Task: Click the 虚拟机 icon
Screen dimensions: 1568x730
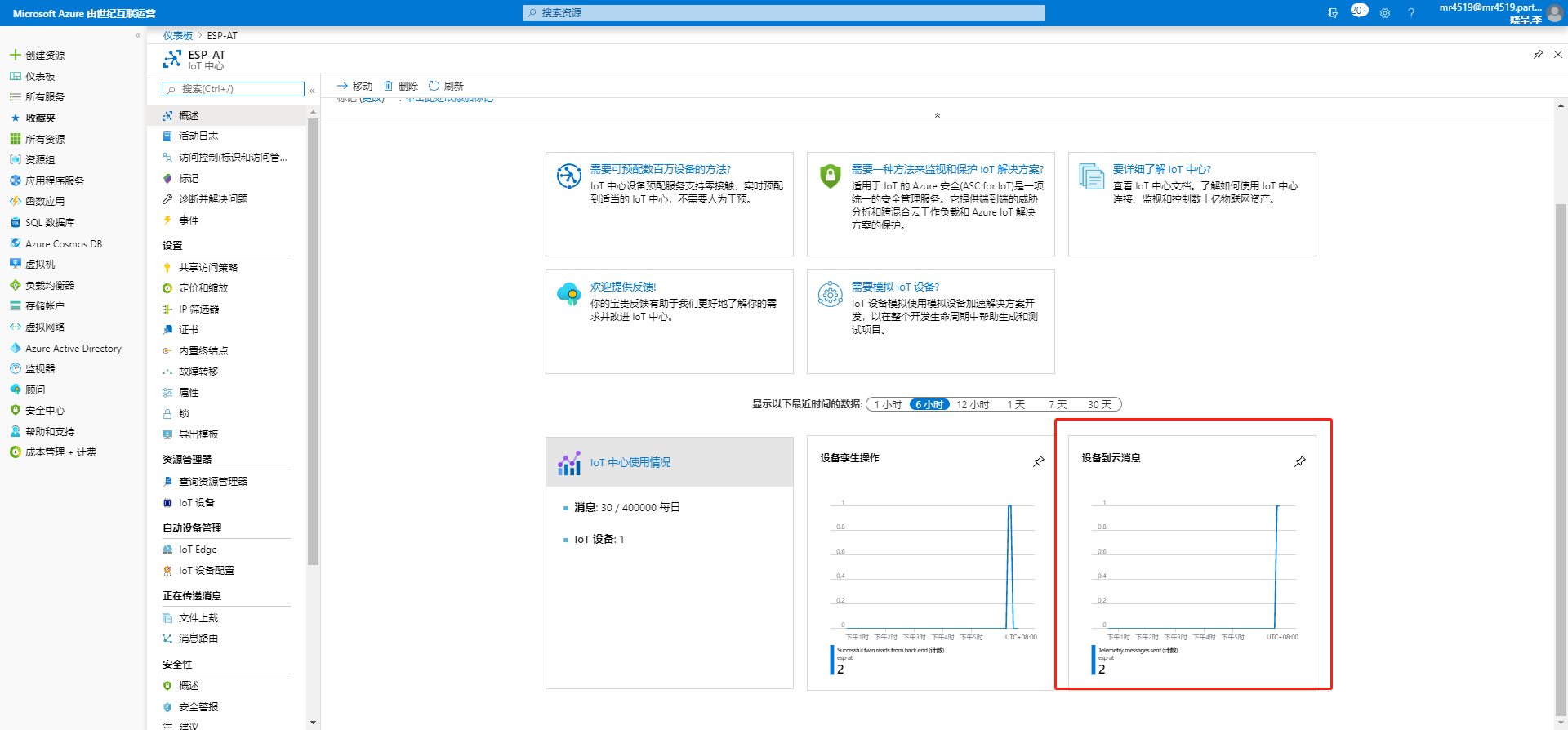Action: click(x=15, y=264)
